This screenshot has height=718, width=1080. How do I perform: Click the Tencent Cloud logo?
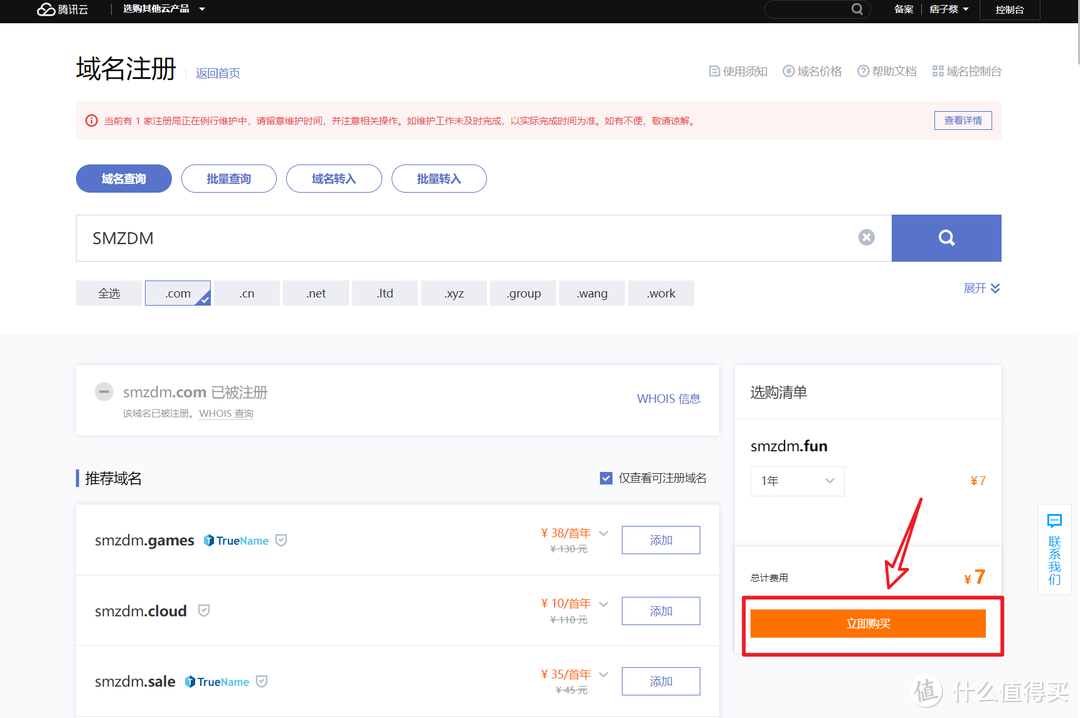click(63, 9)
